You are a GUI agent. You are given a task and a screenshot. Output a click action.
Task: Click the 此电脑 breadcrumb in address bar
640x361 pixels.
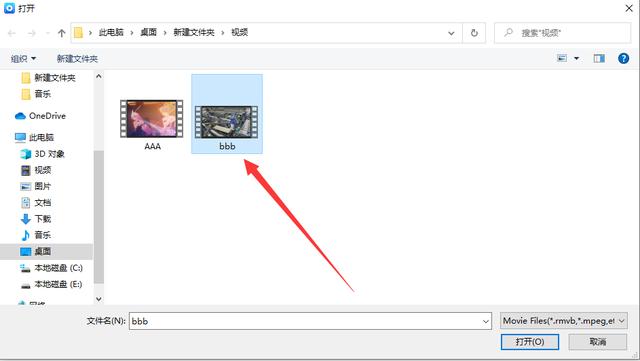(111, 33)
